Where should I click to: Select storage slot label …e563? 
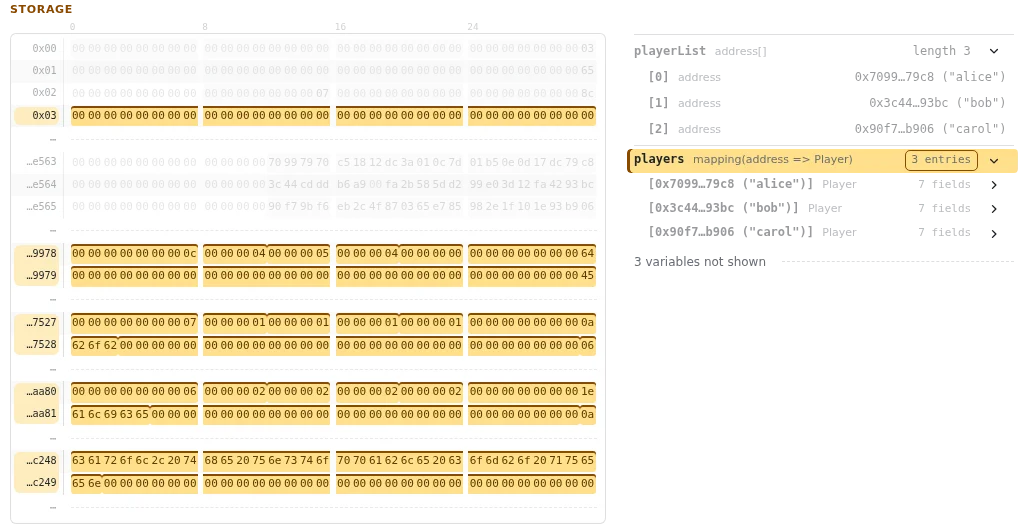point(41,161)
